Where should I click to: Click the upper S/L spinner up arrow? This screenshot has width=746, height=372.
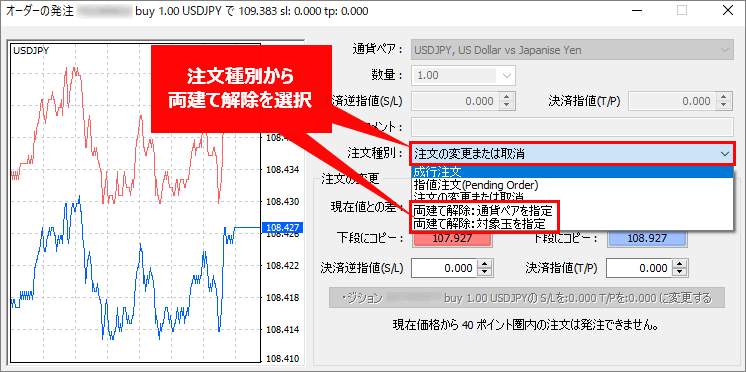[507, 97]
